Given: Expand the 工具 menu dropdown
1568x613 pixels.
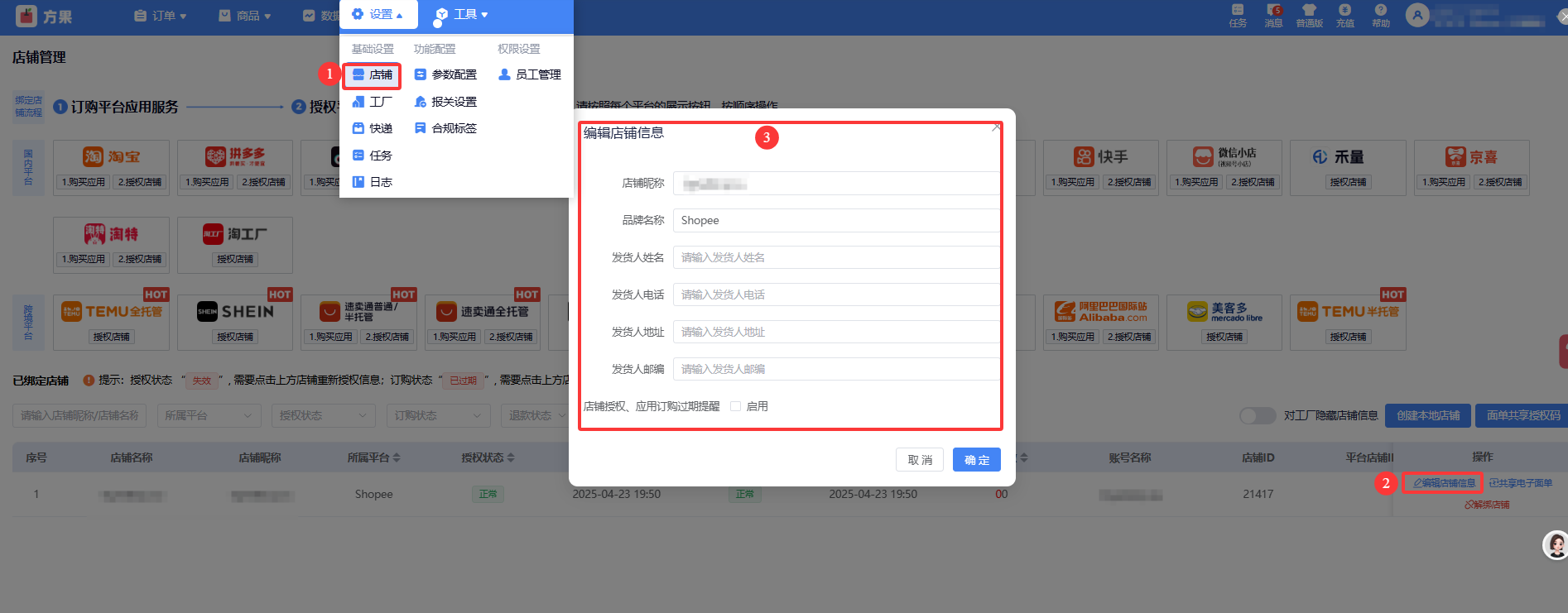Looking at the screenshot, I should click(461, 15).
